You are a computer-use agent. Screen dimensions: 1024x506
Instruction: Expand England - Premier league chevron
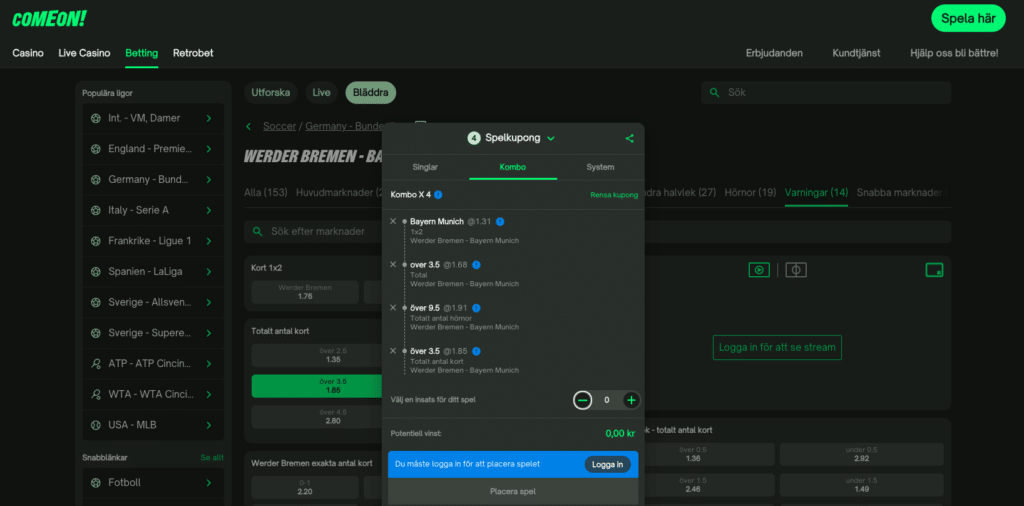(209, 149)
